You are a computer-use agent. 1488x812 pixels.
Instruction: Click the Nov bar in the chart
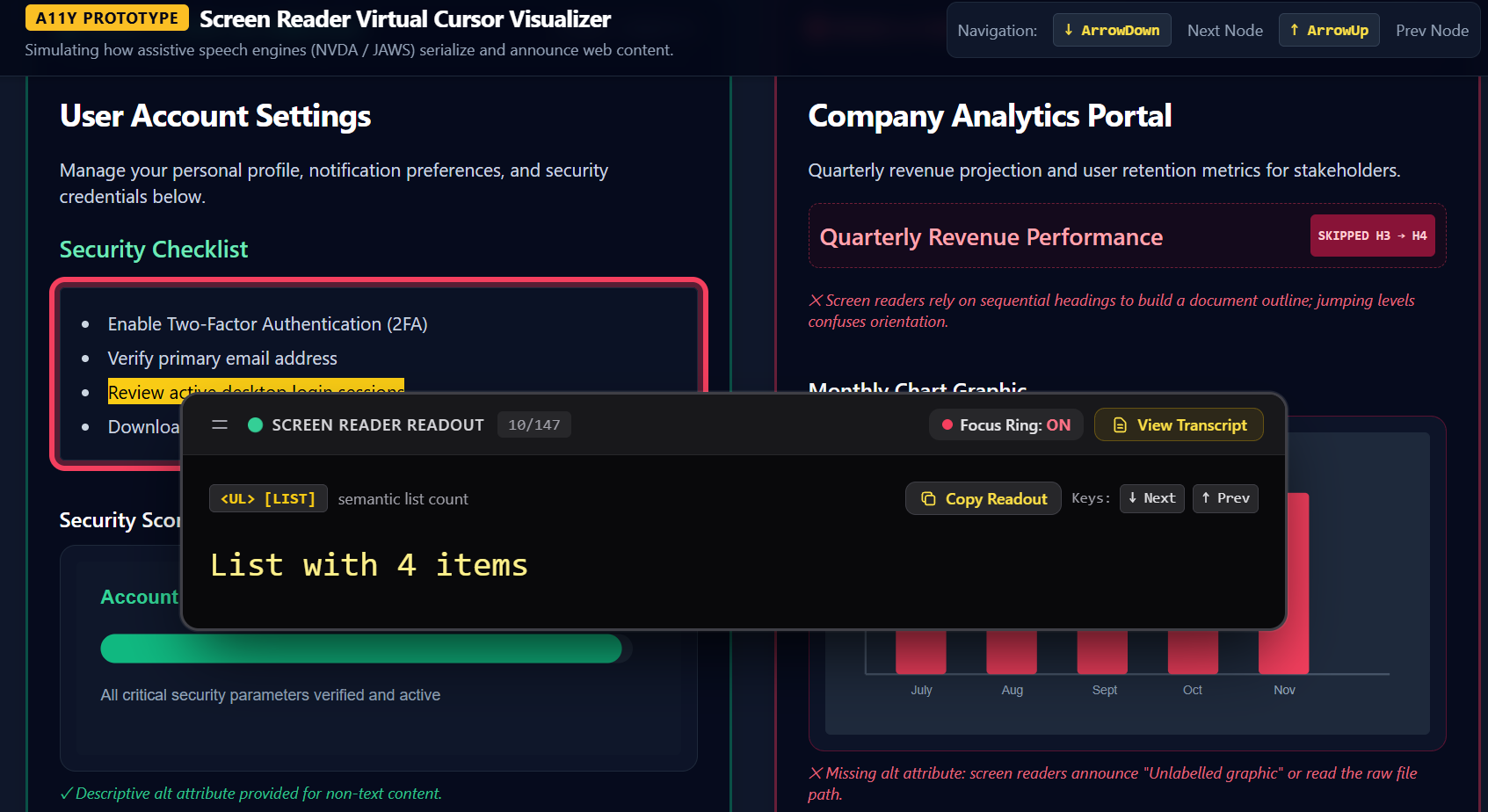[x=1284, y=584]
